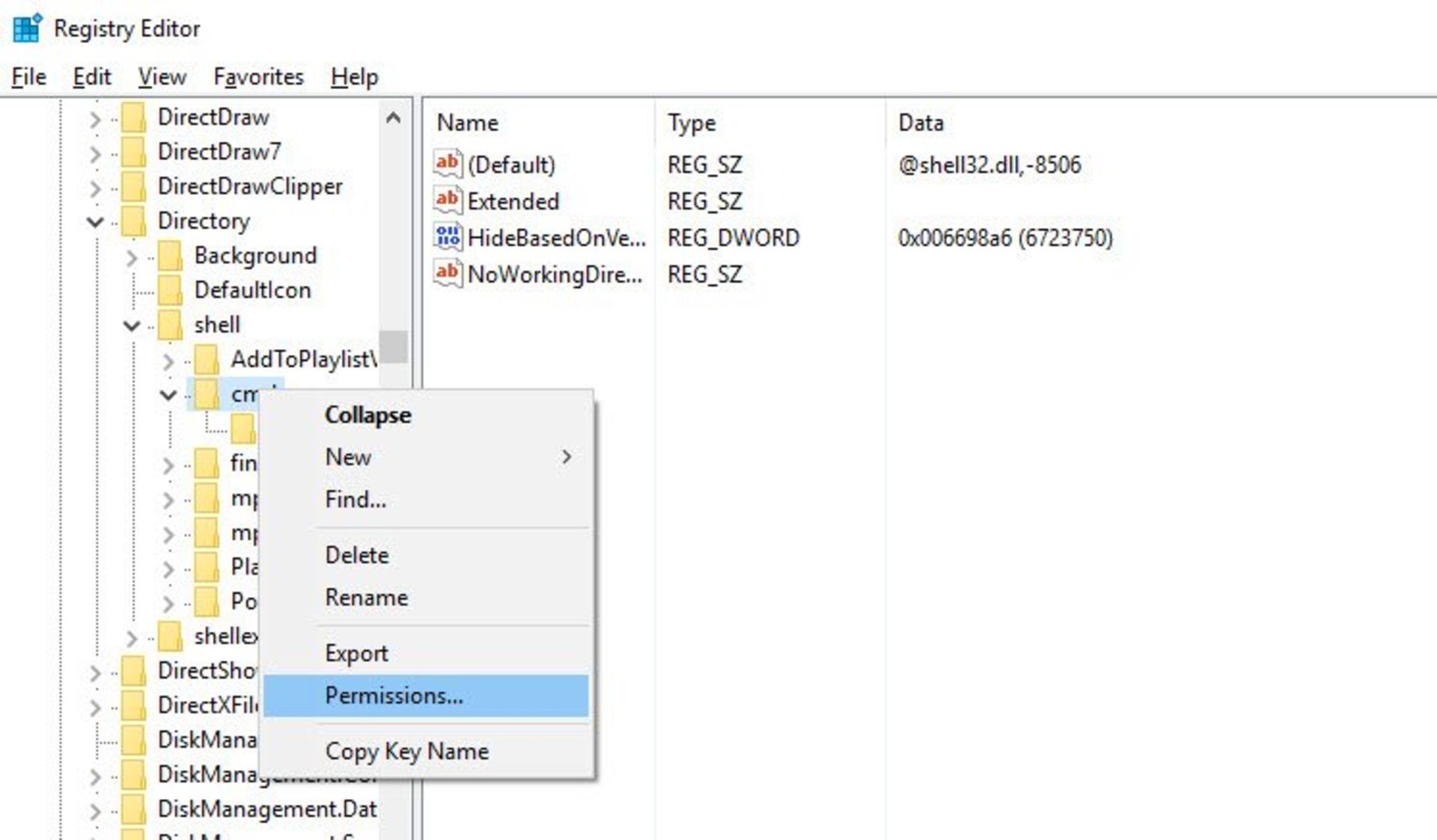Select the NoWorkingDire... value name
This screenshot has height=840, width=1437.
[555, 275]
